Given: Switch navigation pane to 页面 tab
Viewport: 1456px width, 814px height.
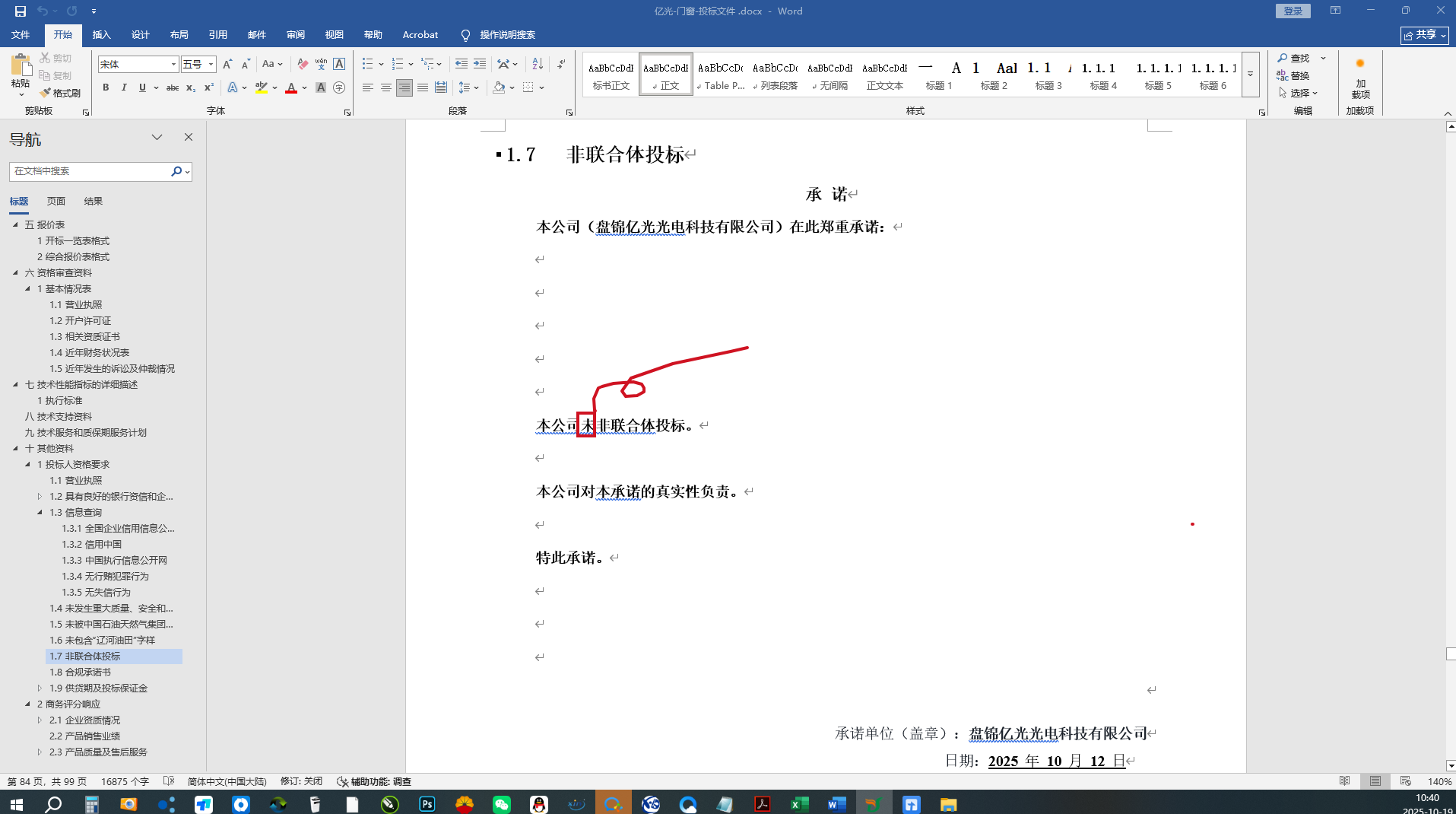Looking at the screenshot, I should [56, 202].
